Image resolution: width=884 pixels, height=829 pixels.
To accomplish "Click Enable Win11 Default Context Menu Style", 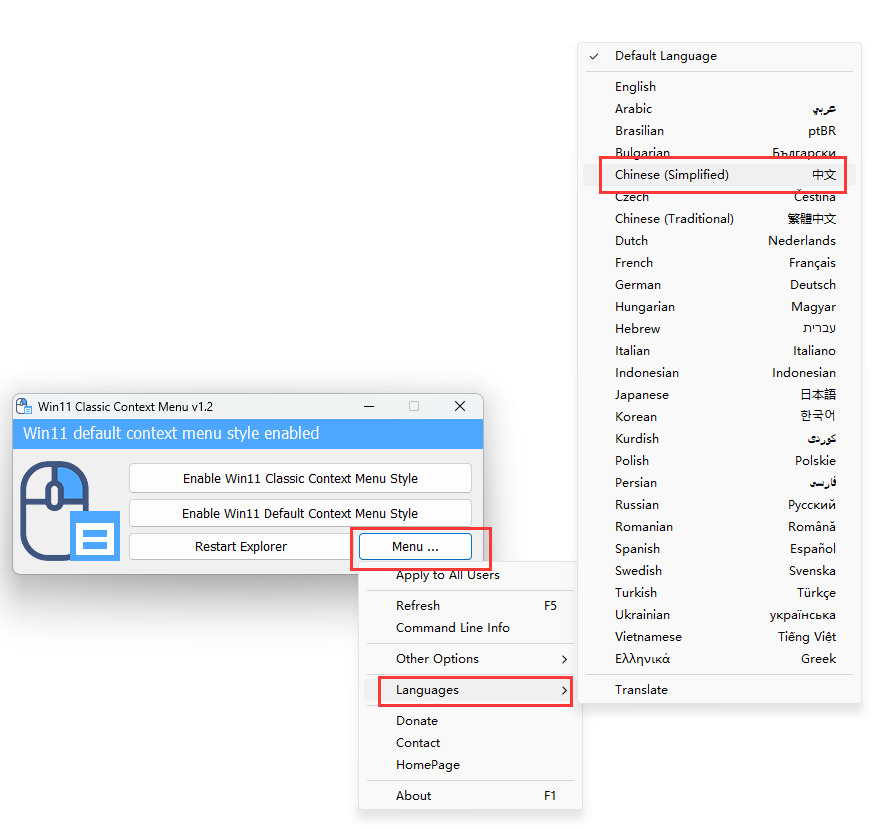I will 300,513.
